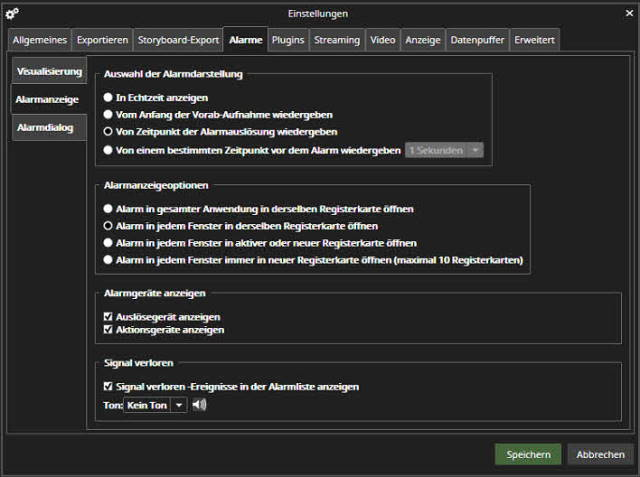Switch to the Alarmdialog side tab

pyautogui.click(x=45, y=128)
